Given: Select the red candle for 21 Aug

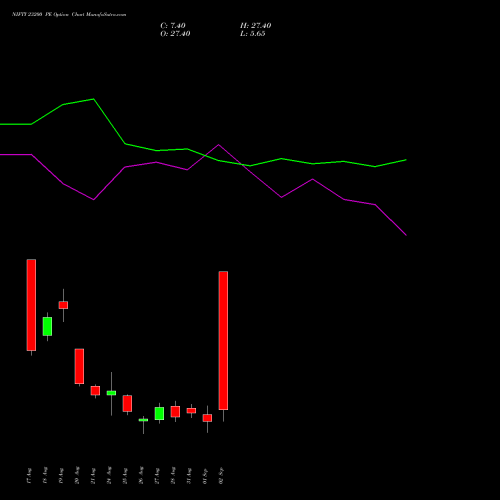Looking at the screenshot, I should 95,391.
